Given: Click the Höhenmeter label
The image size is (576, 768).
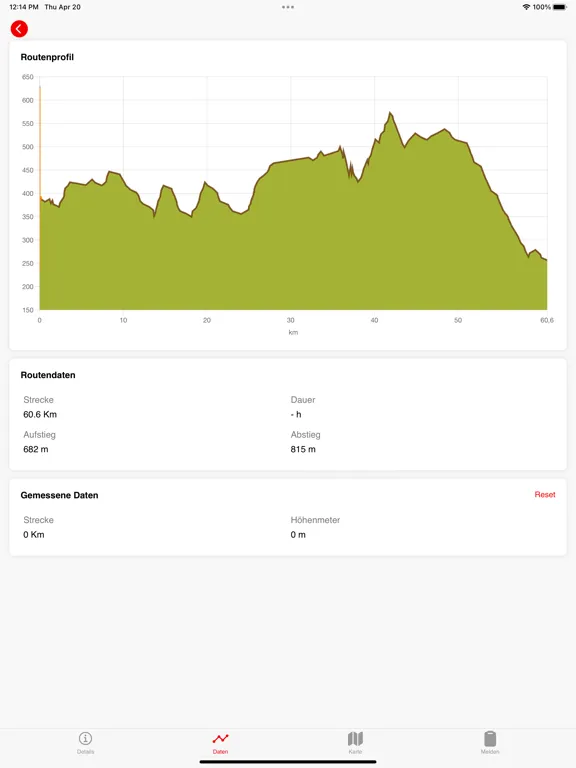Looking at the screenshot, I should point(315,520).
